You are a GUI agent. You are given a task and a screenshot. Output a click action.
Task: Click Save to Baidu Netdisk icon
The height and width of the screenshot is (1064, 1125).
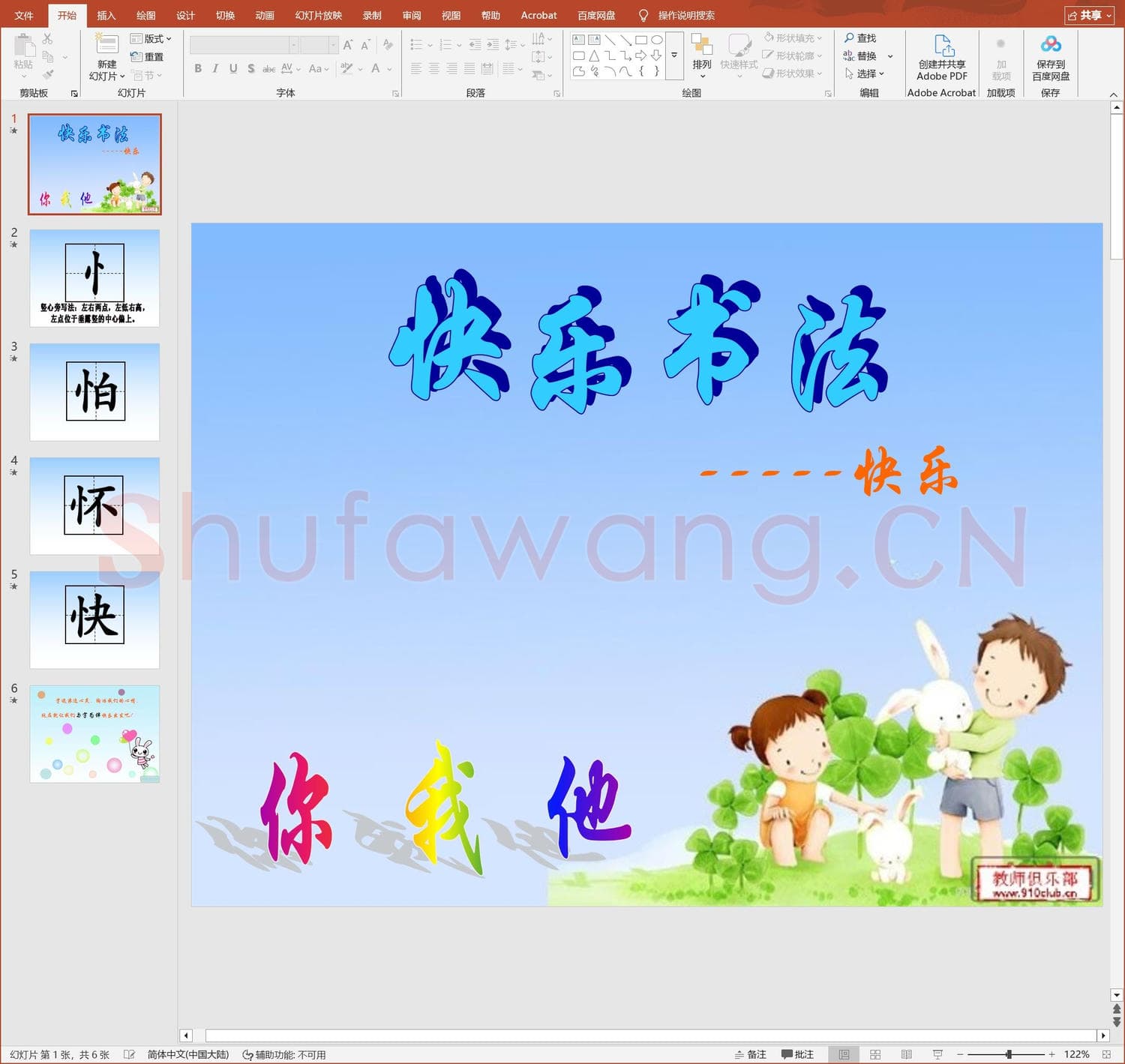click(x=1051, y=44)
